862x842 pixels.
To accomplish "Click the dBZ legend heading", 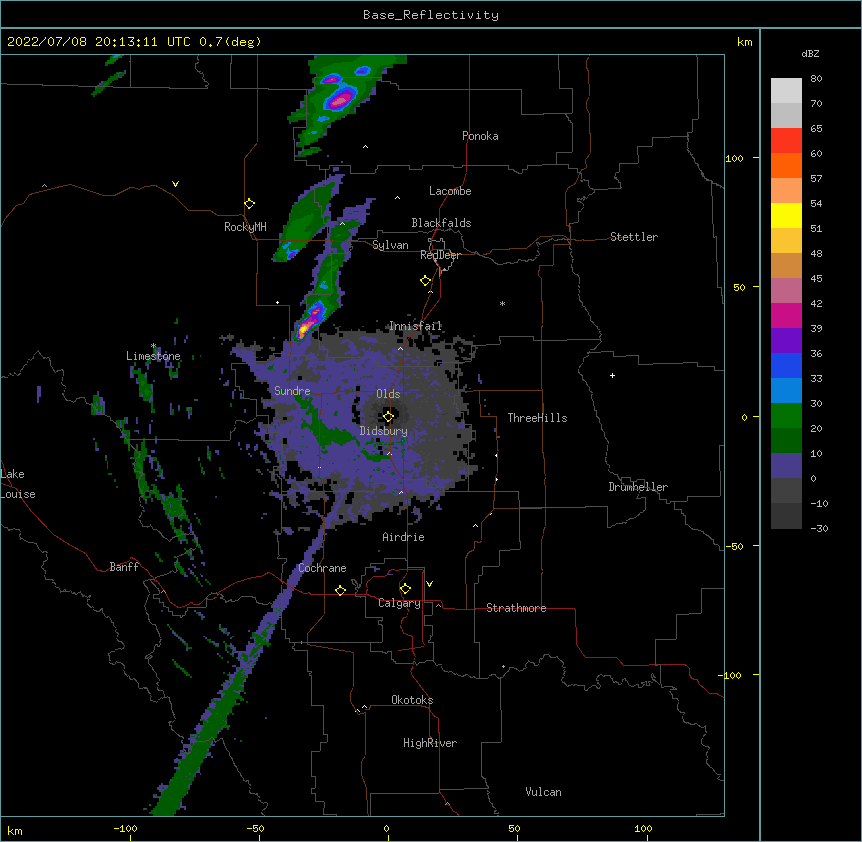I will (x=810, y=53).
